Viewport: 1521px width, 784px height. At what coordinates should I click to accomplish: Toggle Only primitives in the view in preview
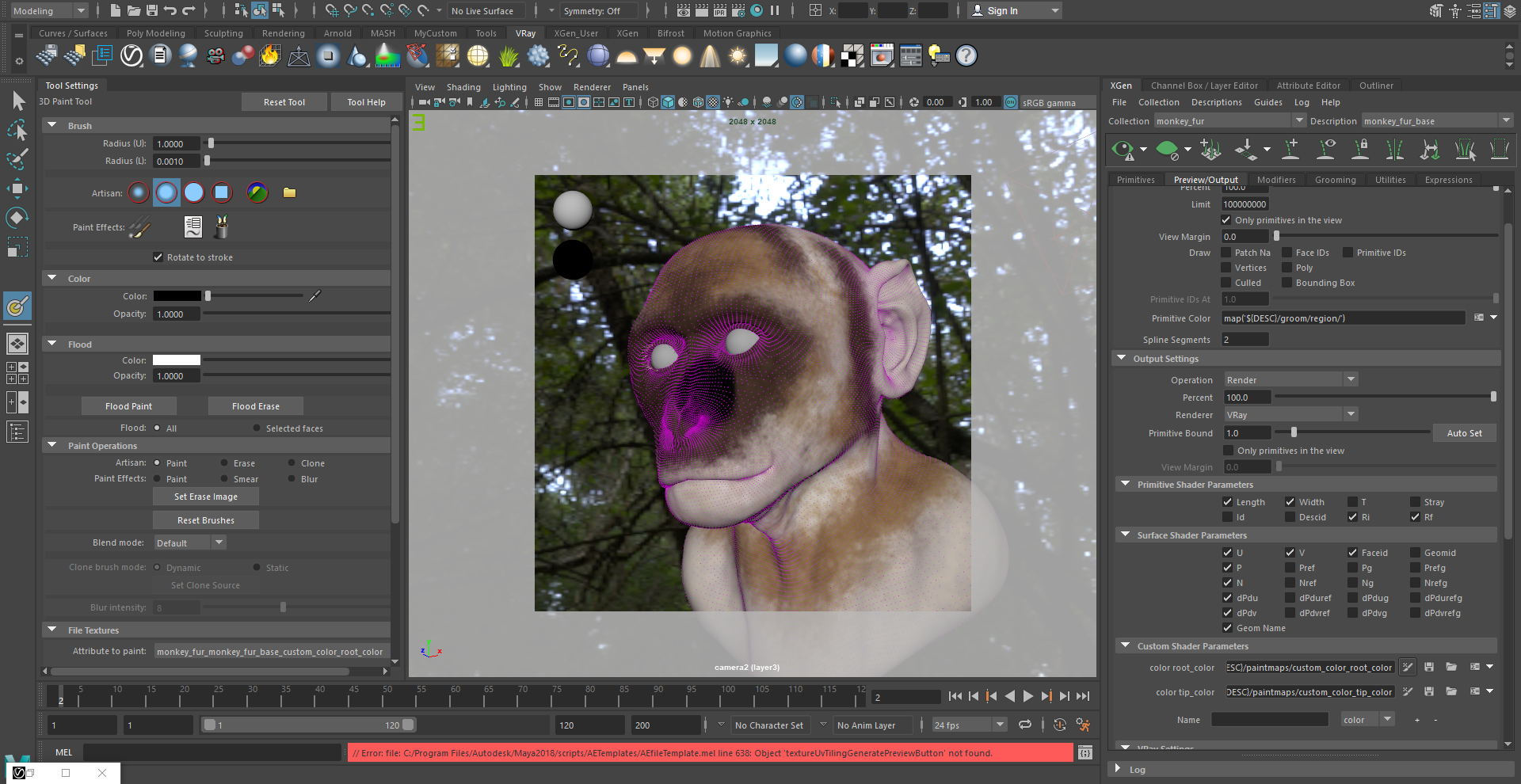[1226, 220]
